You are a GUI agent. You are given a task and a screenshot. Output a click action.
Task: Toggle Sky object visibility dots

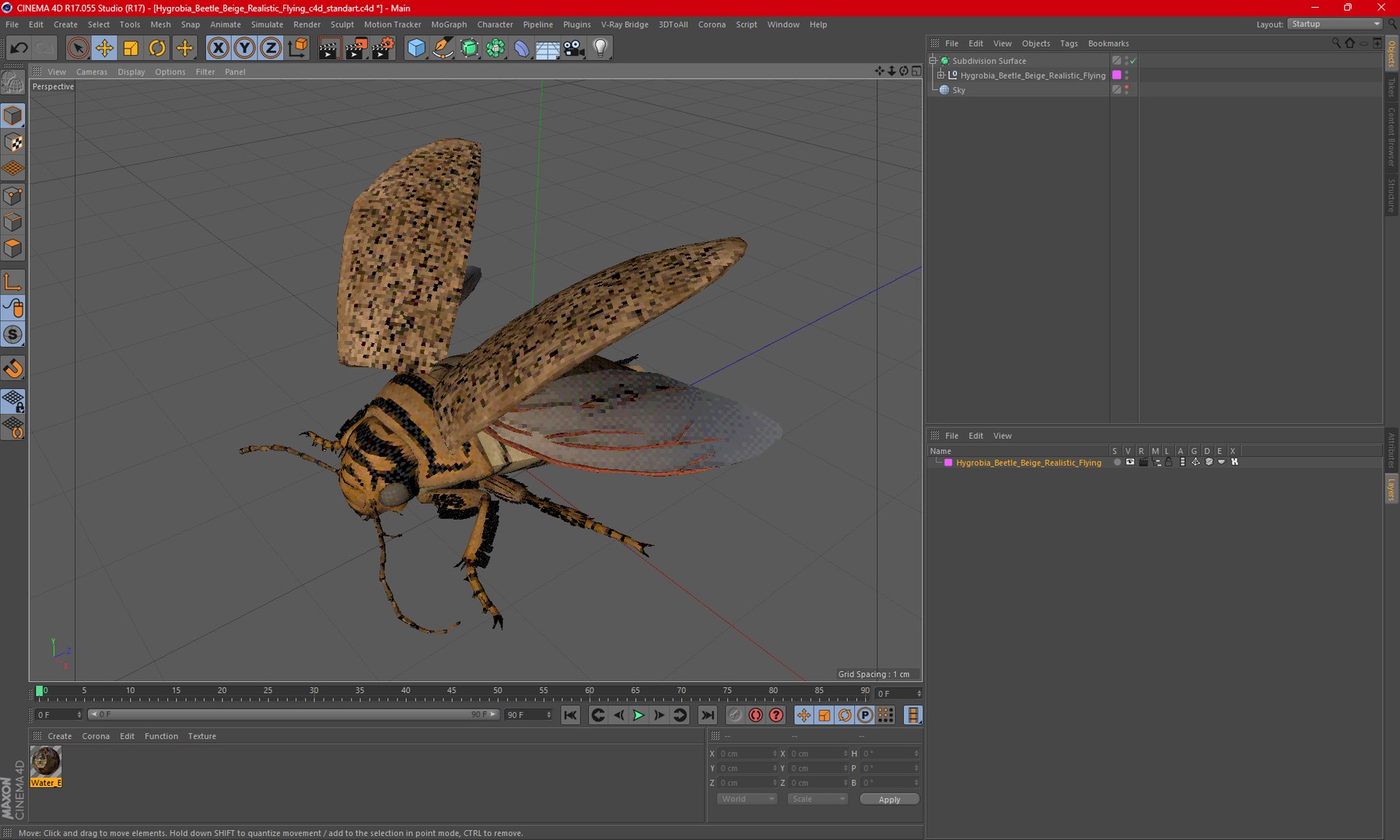click(1126, 90)
